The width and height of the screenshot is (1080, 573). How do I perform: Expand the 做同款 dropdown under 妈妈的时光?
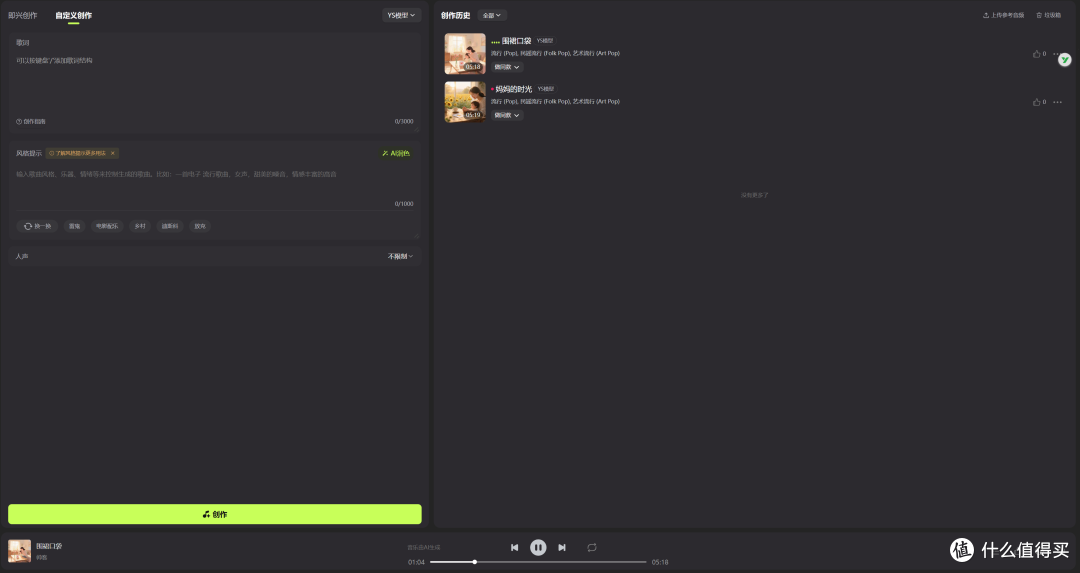click(507, 115)
